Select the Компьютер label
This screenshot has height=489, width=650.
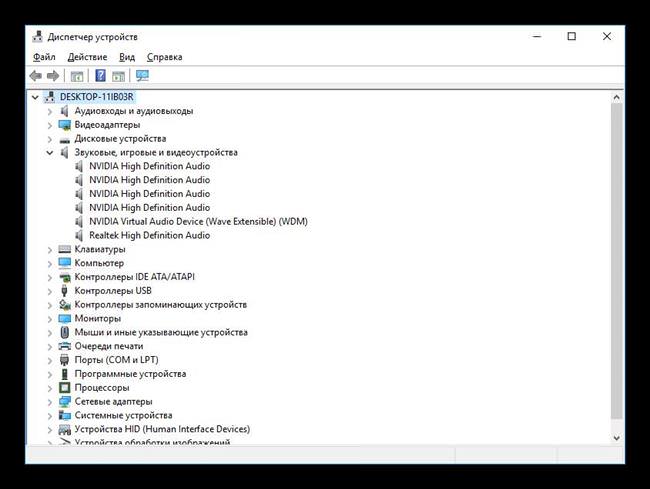pos(99,263)
